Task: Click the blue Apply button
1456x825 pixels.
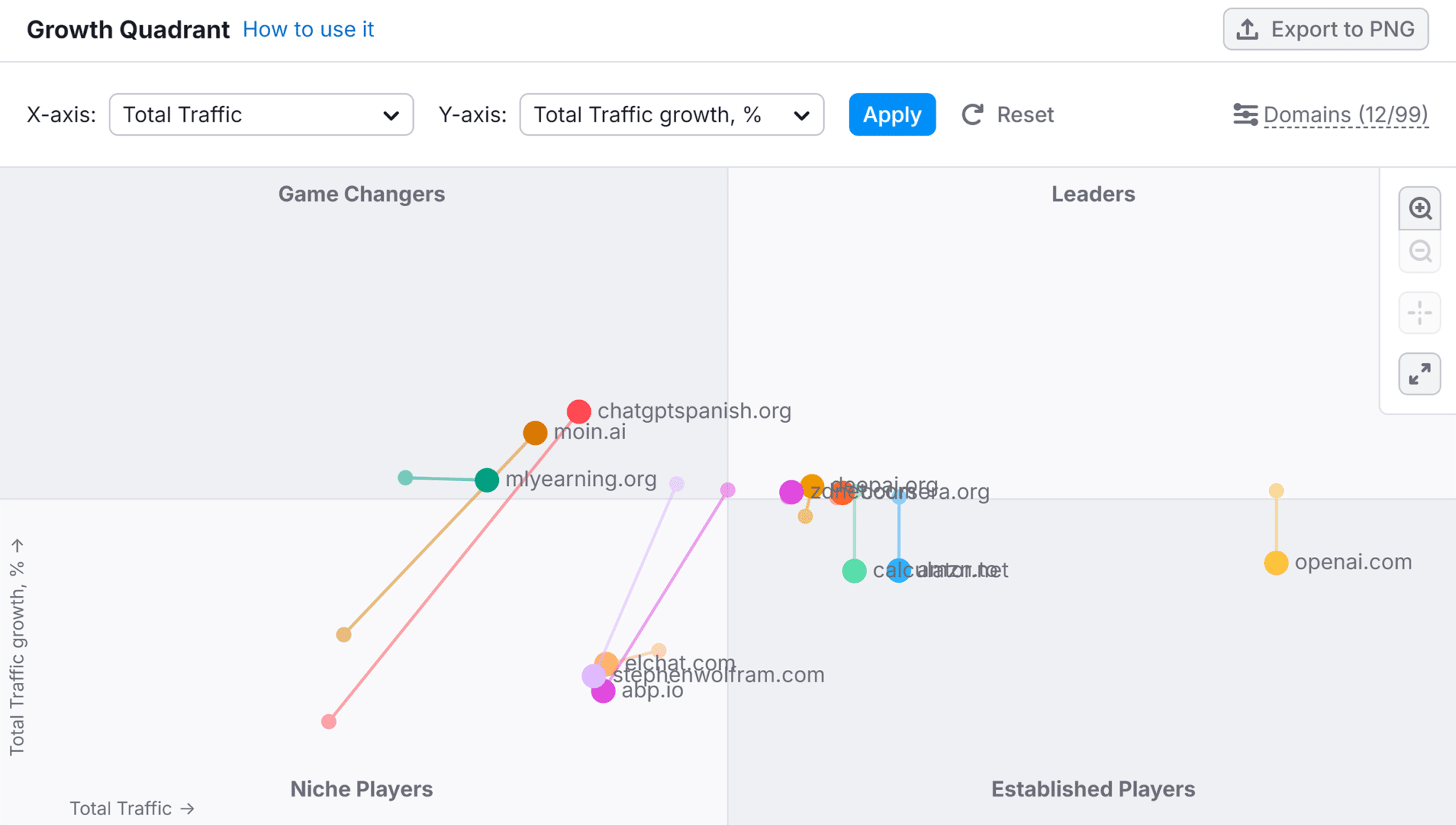Action: [892, 114]
